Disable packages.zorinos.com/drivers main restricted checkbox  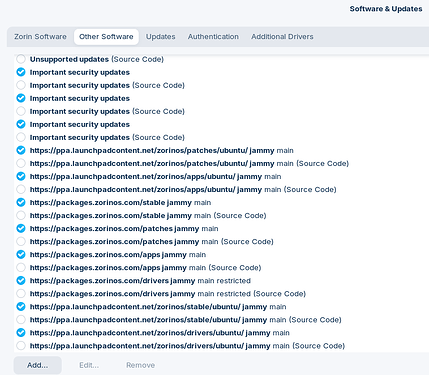(21, 281)
